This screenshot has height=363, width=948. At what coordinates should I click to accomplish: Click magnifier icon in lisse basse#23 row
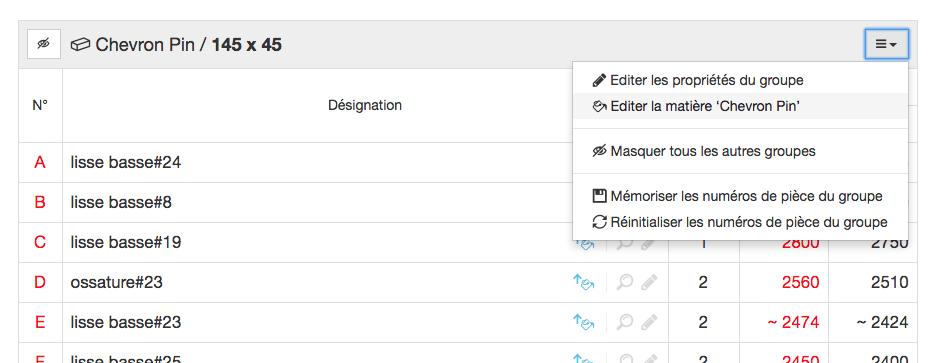625,322
